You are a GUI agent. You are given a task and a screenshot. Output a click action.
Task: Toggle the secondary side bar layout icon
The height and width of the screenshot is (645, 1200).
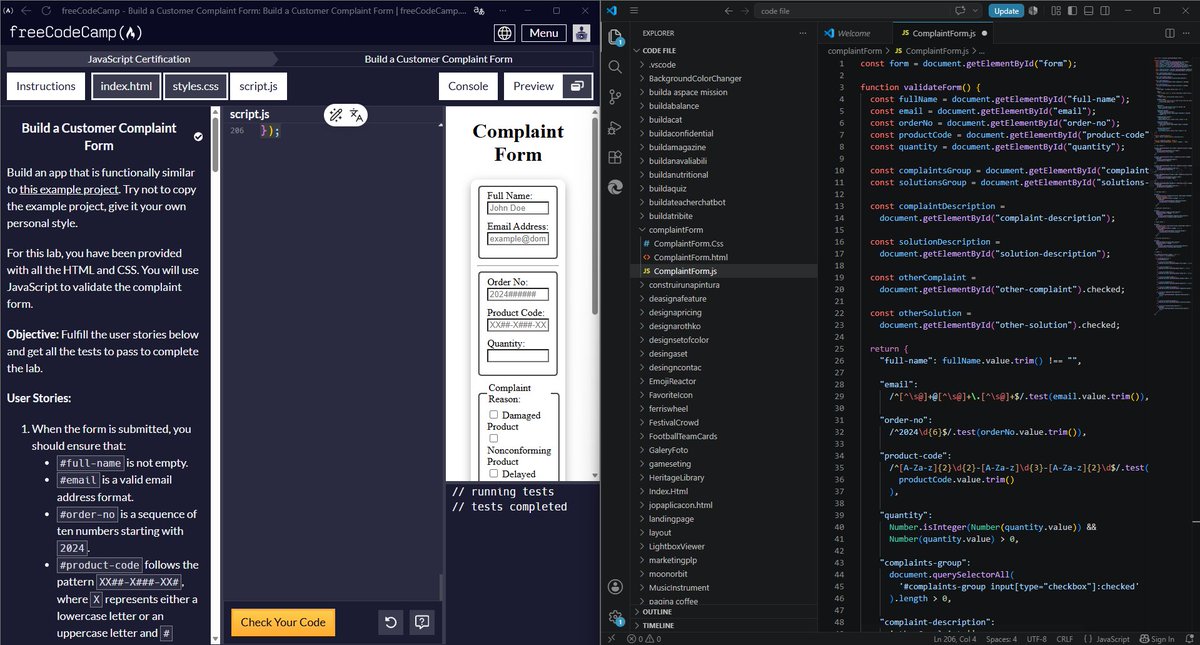[x=1105, y=11]
